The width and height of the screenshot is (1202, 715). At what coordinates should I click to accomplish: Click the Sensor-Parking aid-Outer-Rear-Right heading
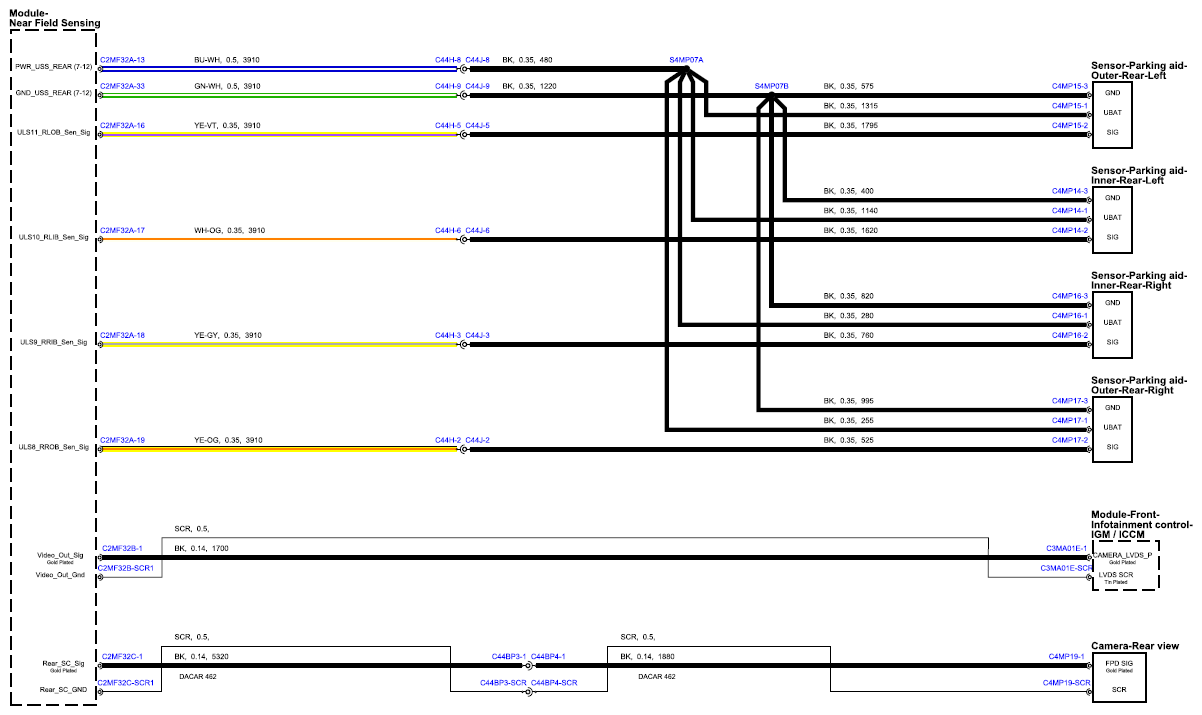tap(1139, 385)
